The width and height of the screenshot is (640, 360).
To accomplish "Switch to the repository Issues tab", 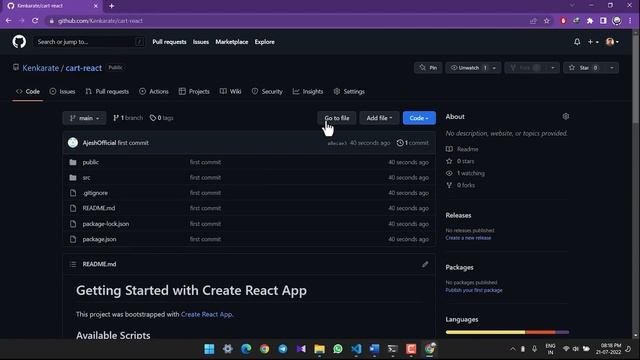I will click(62, 91).
